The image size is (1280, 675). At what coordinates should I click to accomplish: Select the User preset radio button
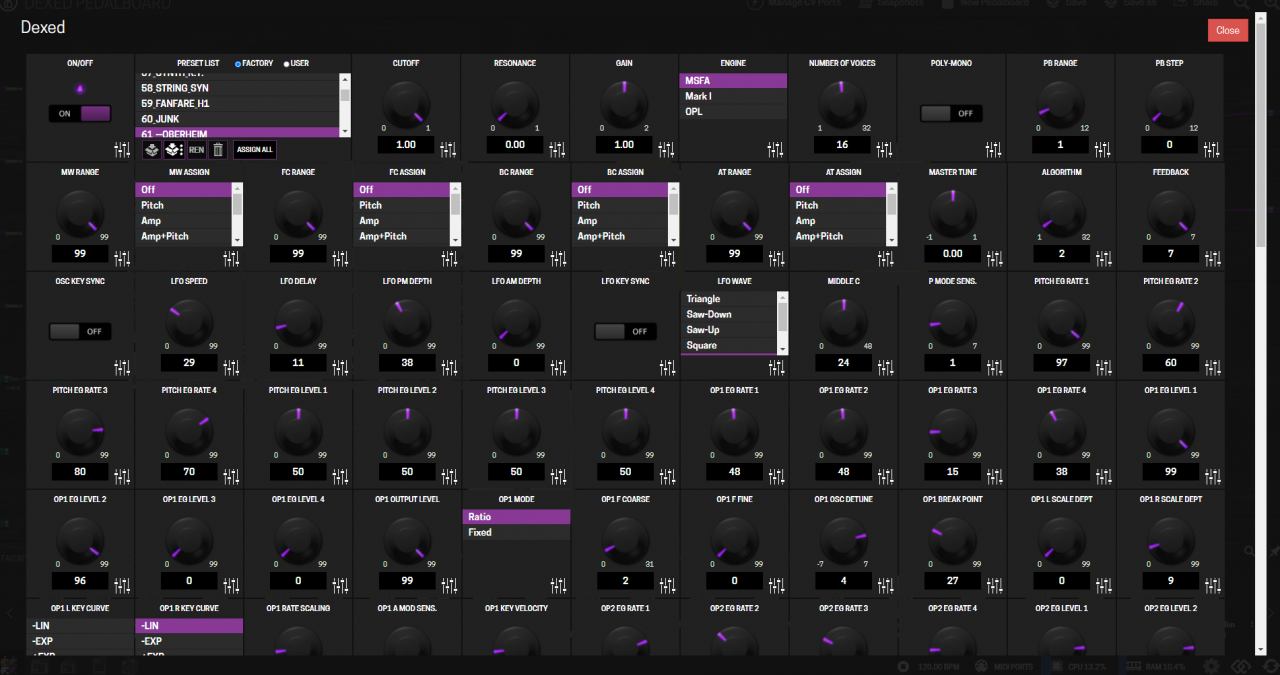pyautogui.click(x=286, y=64)
